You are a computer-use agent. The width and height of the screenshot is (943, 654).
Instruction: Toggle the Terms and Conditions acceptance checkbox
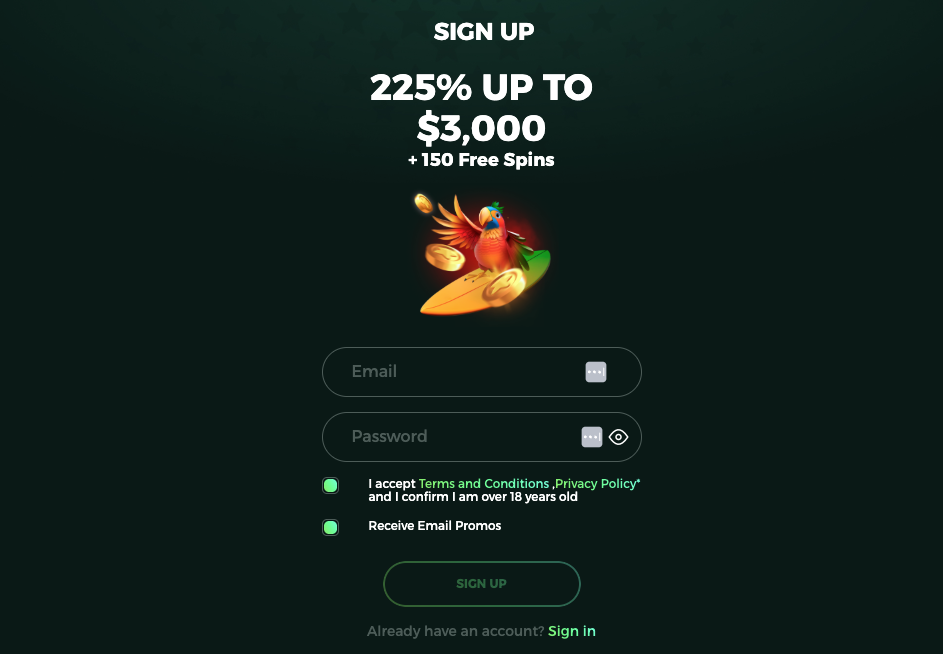tap(330, 486)
